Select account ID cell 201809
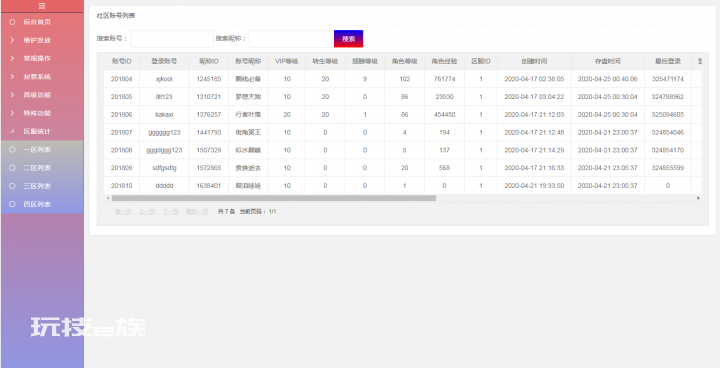Screen dimensions: 720x368 click(122, 168)
